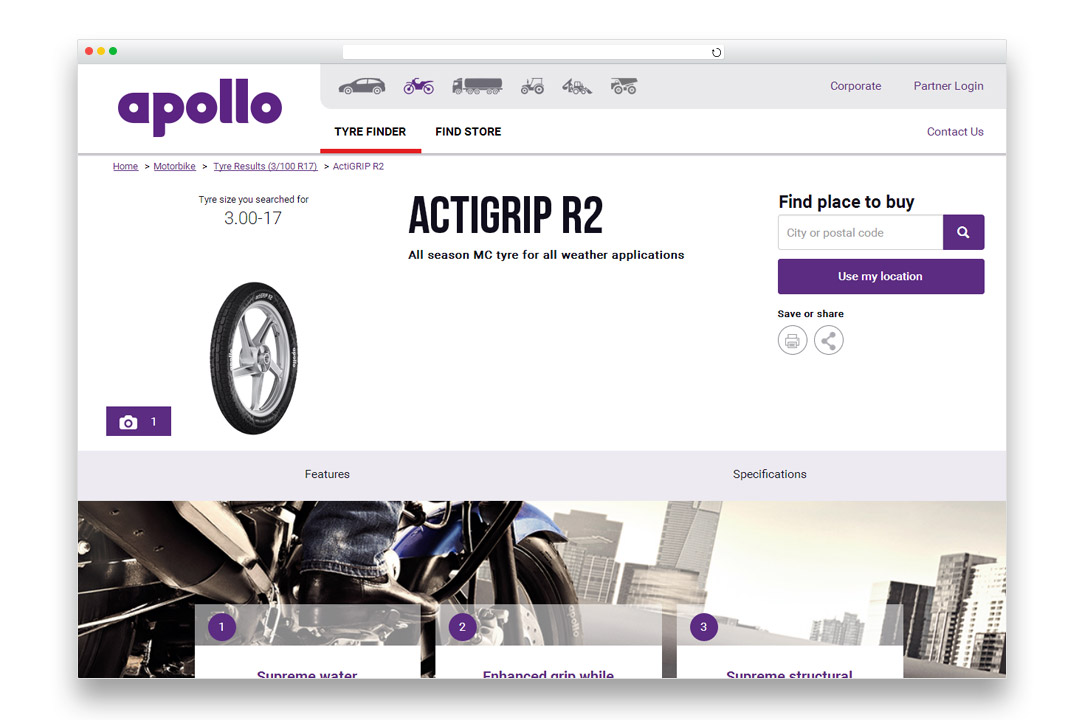This screenshot has width=1080, height=720.
Task: Go to Partner Login
Action: pos(948,86)
